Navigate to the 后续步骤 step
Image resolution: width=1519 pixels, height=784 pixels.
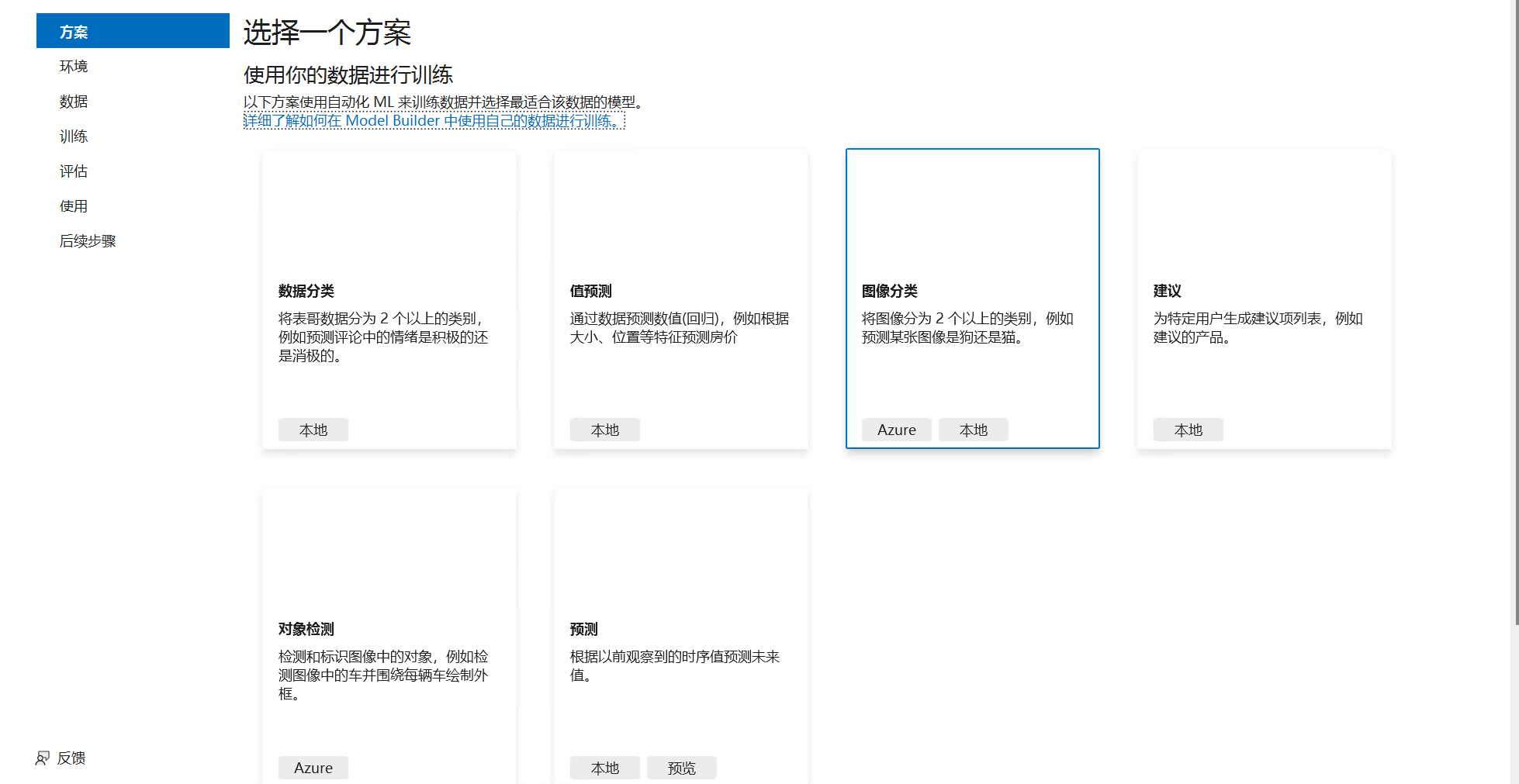point(87,240)
